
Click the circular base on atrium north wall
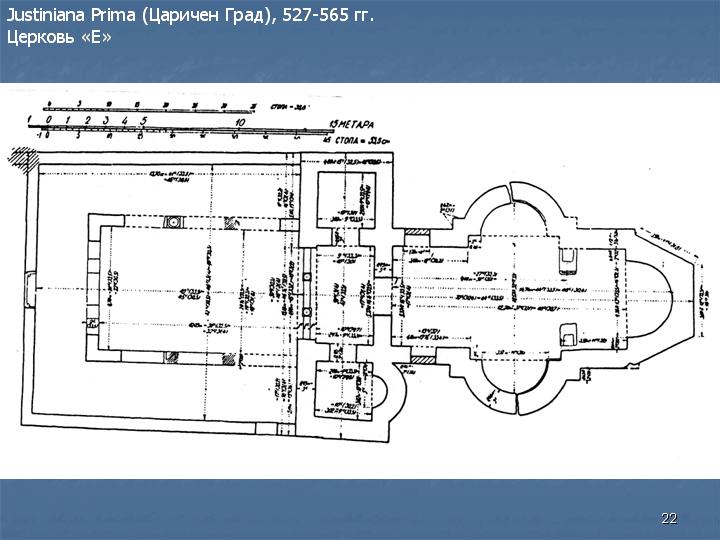171,221
